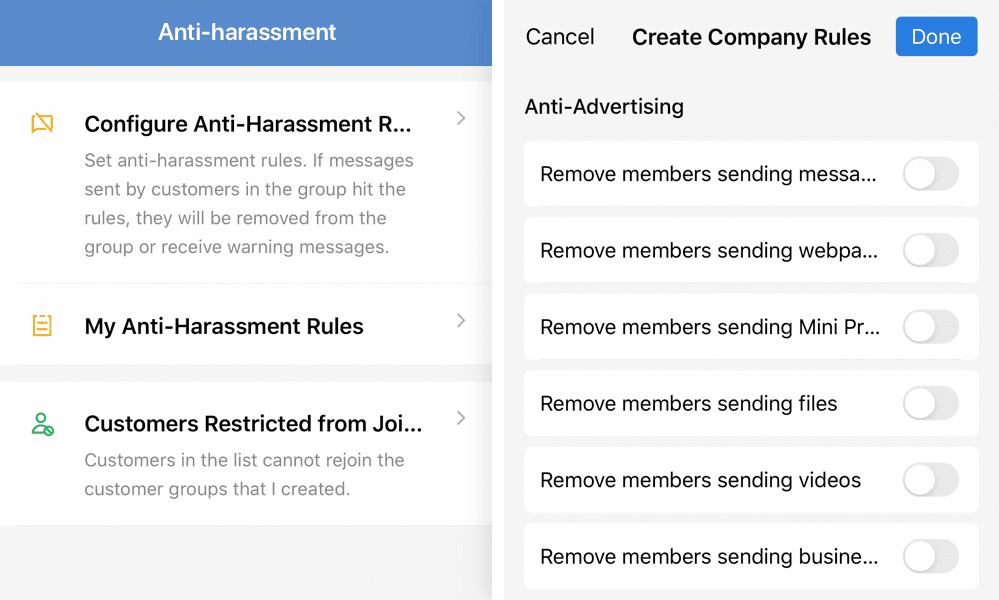
Task: Enable the Remove members sending files switch
Action: click(931, 403)
